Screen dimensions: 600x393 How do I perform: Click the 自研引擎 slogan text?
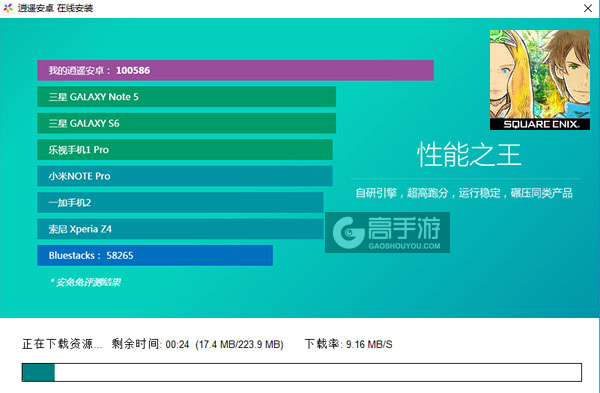point(464,193)
